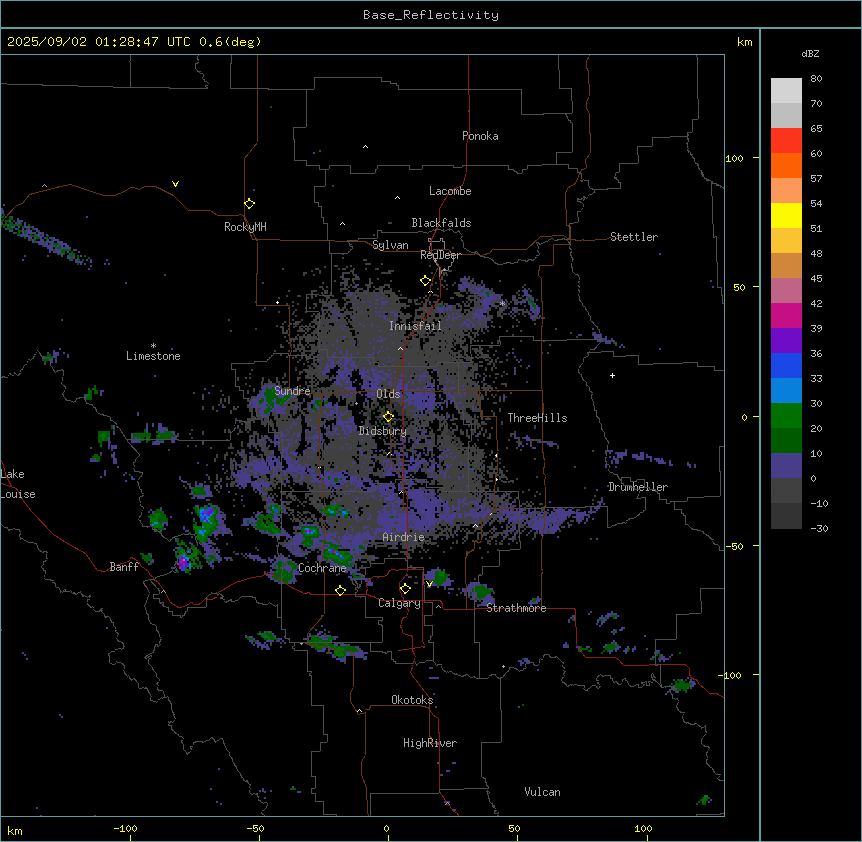862x842 pixels.
Task: Select the royal blue legend swatch near 36 dBZ
Action: [x=786, y=365]
